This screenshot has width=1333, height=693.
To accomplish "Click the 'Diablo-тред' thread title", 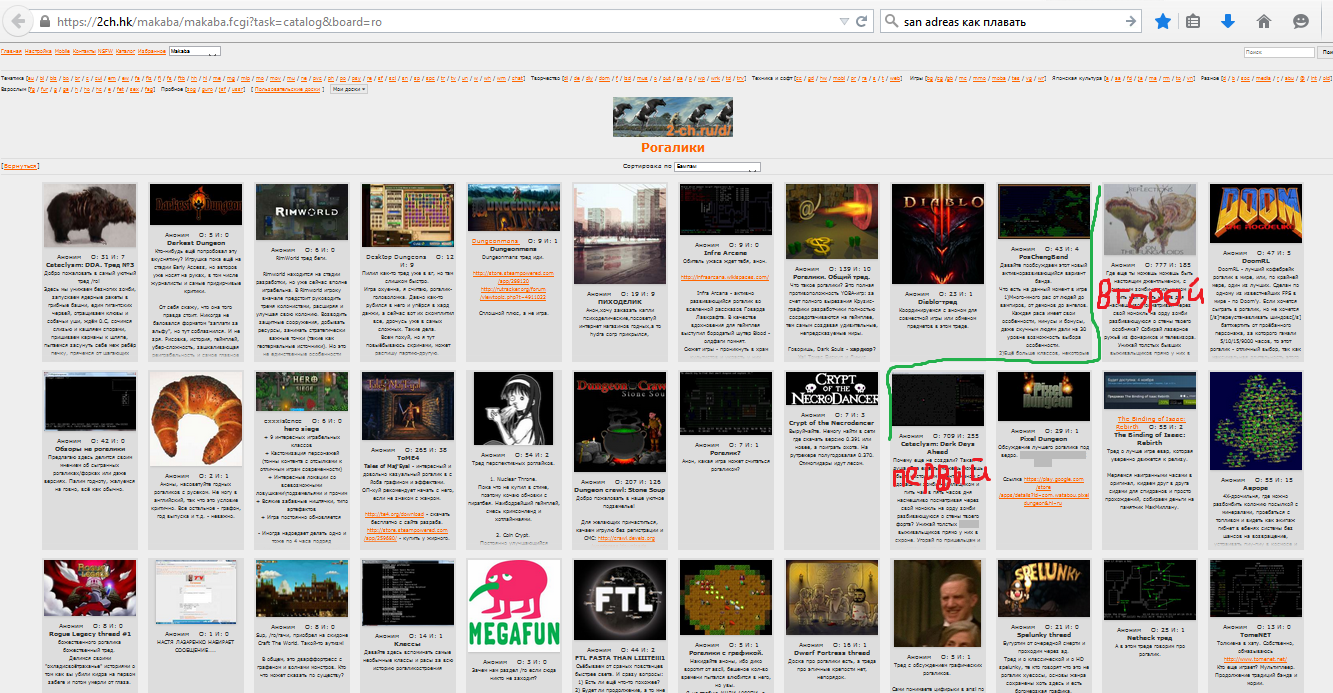I will click(938, 304).
